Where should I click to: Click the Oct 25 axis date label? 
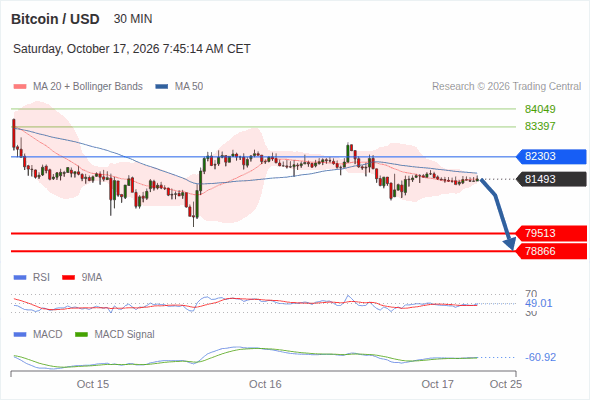(x=506, y=384)
